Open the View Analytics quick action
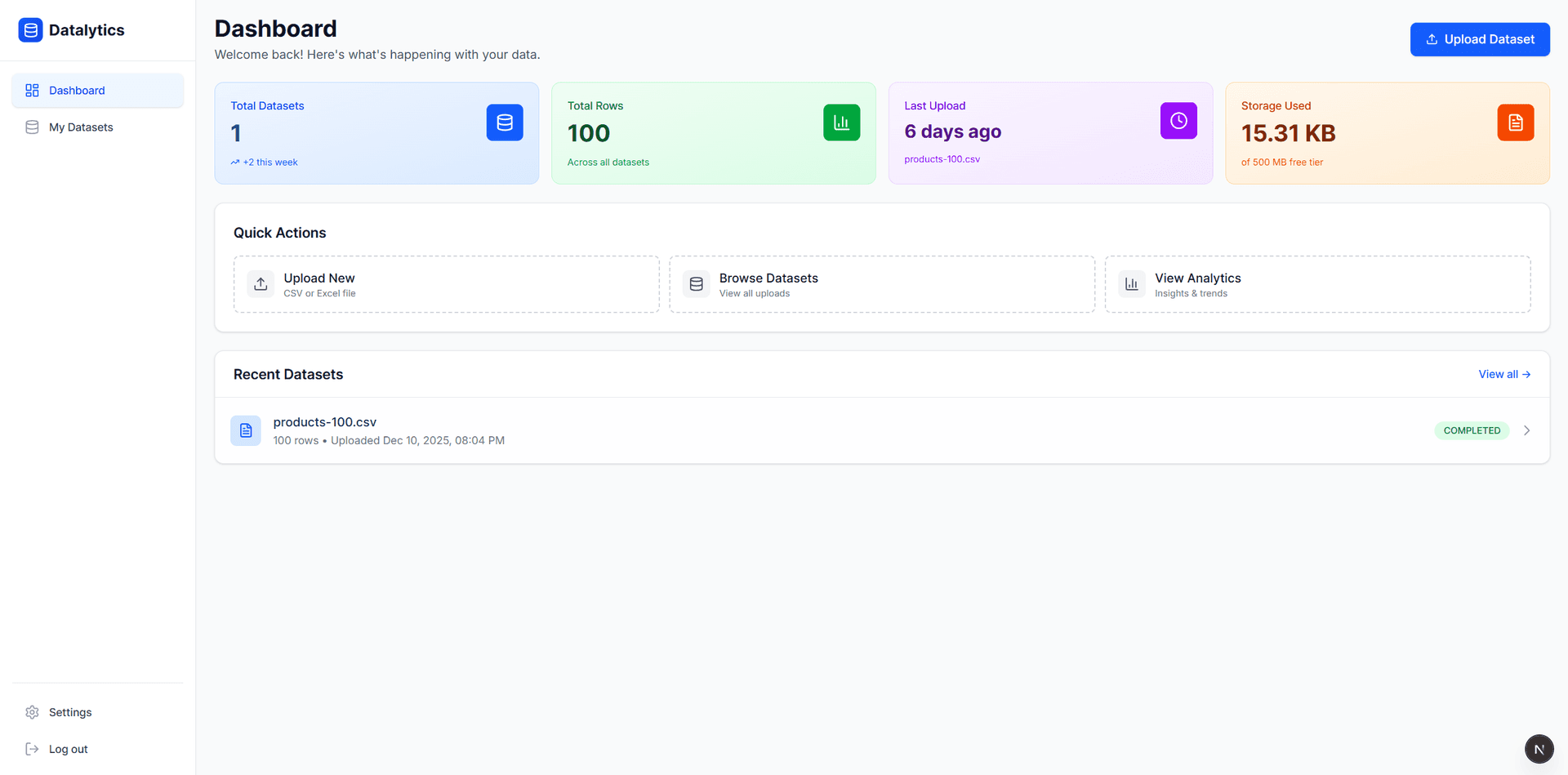 [x=1317, y=283]
